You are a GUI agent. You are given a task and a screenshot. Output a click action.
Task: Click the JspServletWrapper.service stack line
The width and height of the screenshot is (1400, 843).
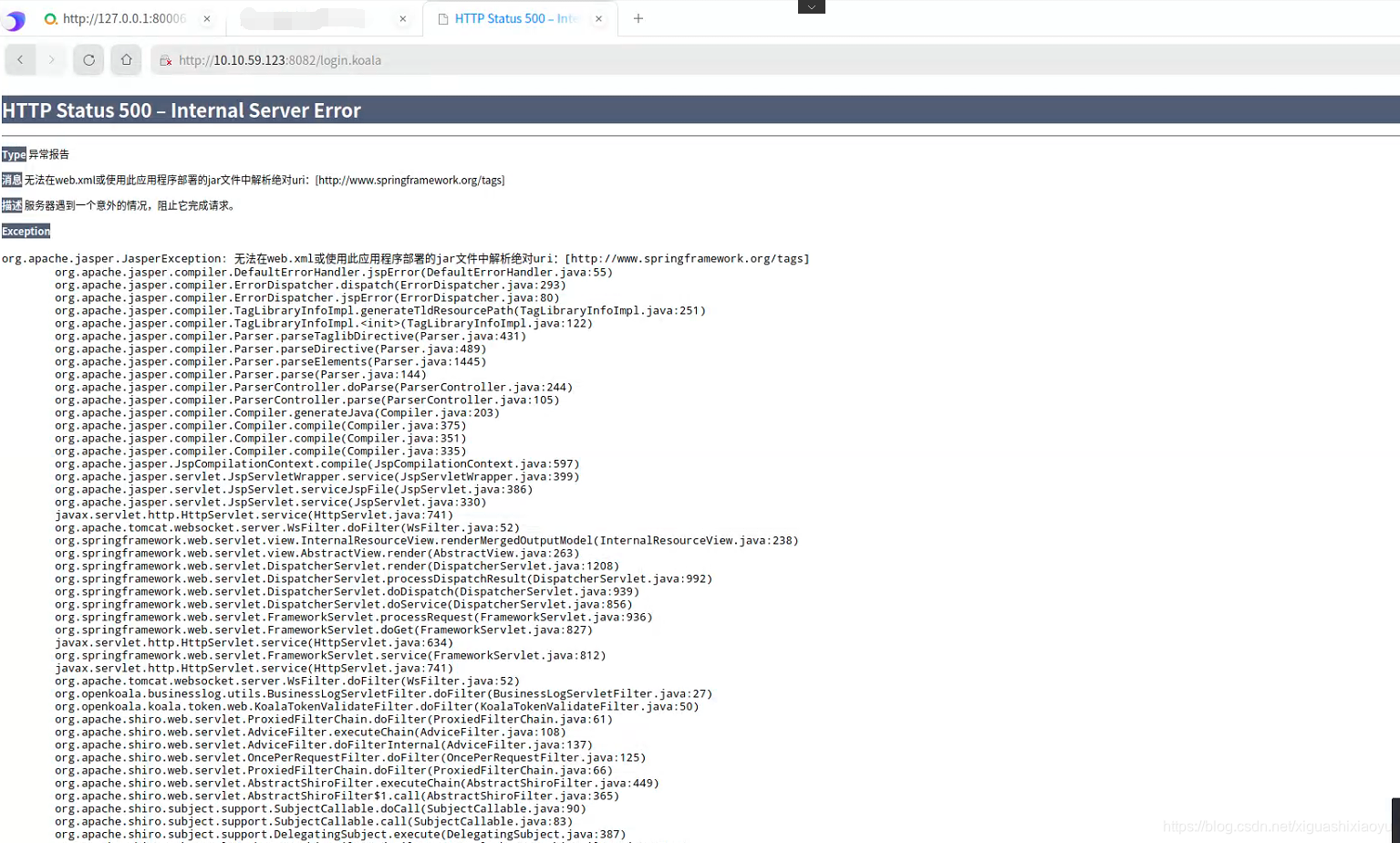coord(316,476)
